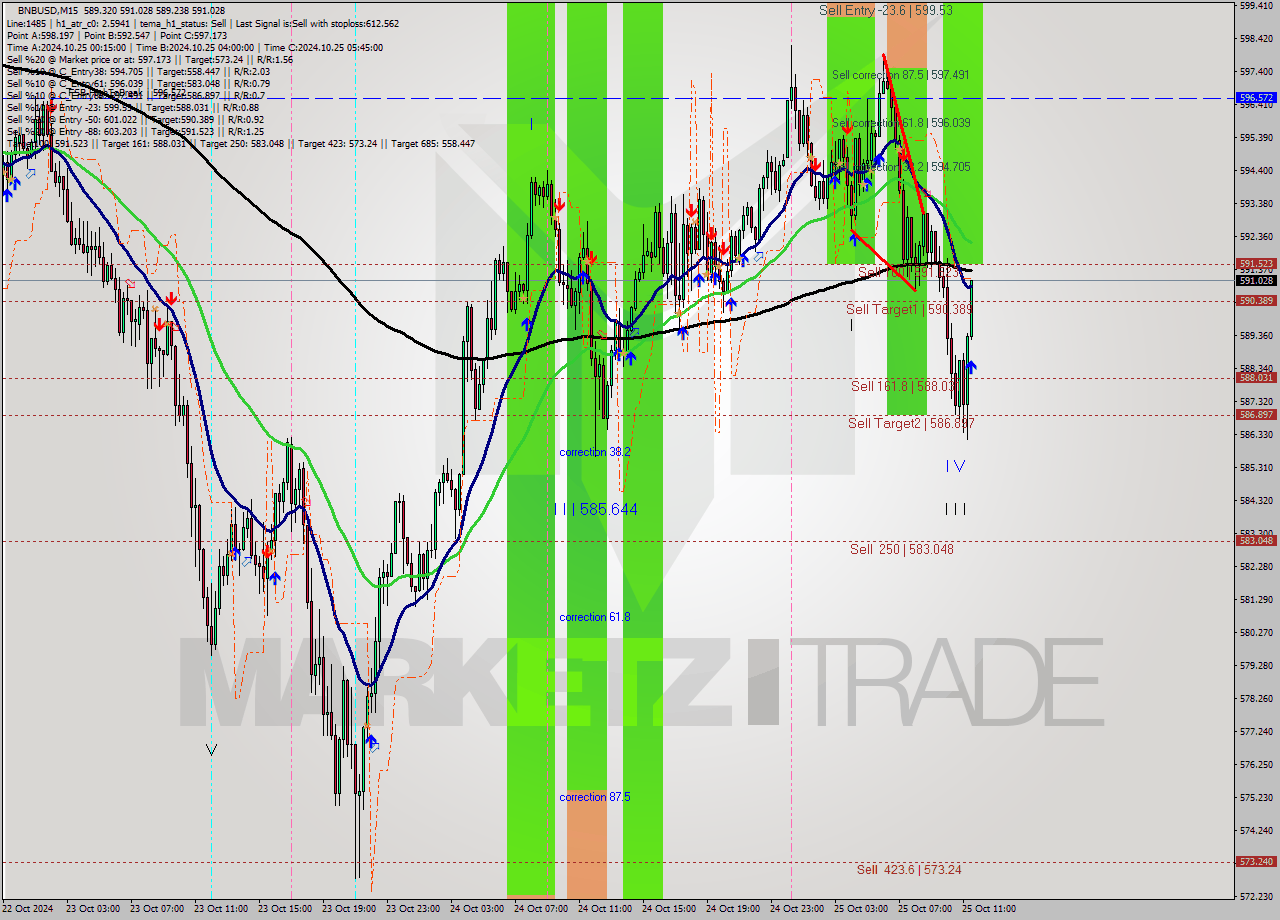
Task: Click the red 586.897 price tag on axis
Action: tap(1256, 414)
